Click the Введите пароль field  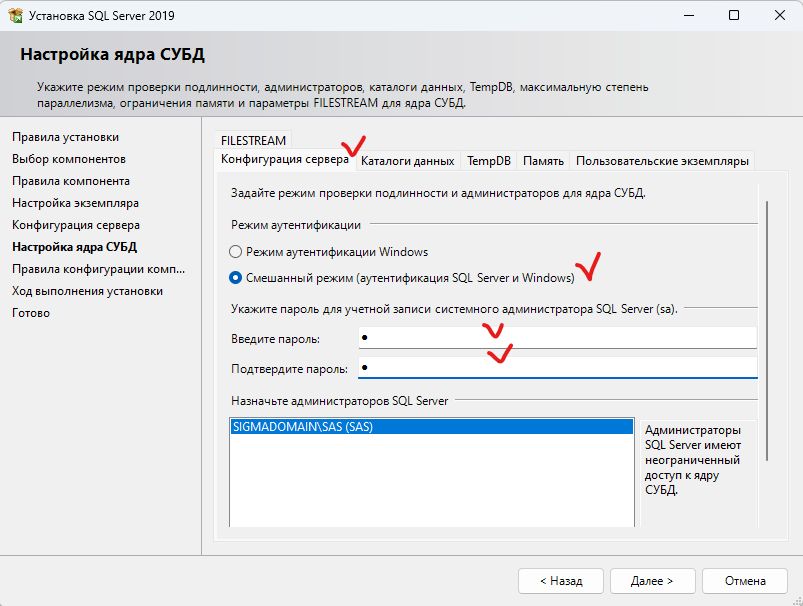point(558,338)
